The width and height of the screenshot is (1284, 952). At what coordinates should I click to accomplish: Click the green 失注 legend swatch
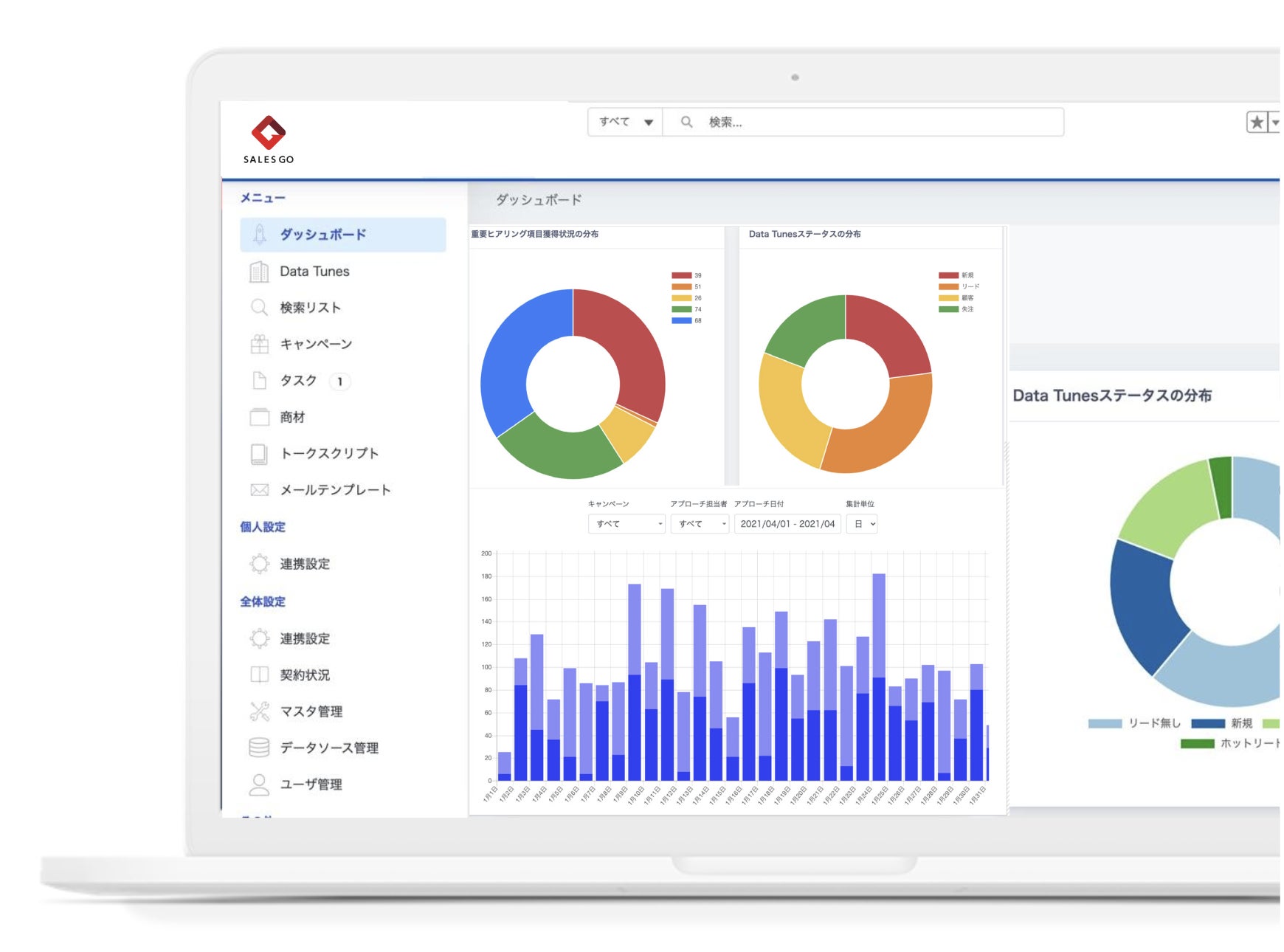coord(948,309)
